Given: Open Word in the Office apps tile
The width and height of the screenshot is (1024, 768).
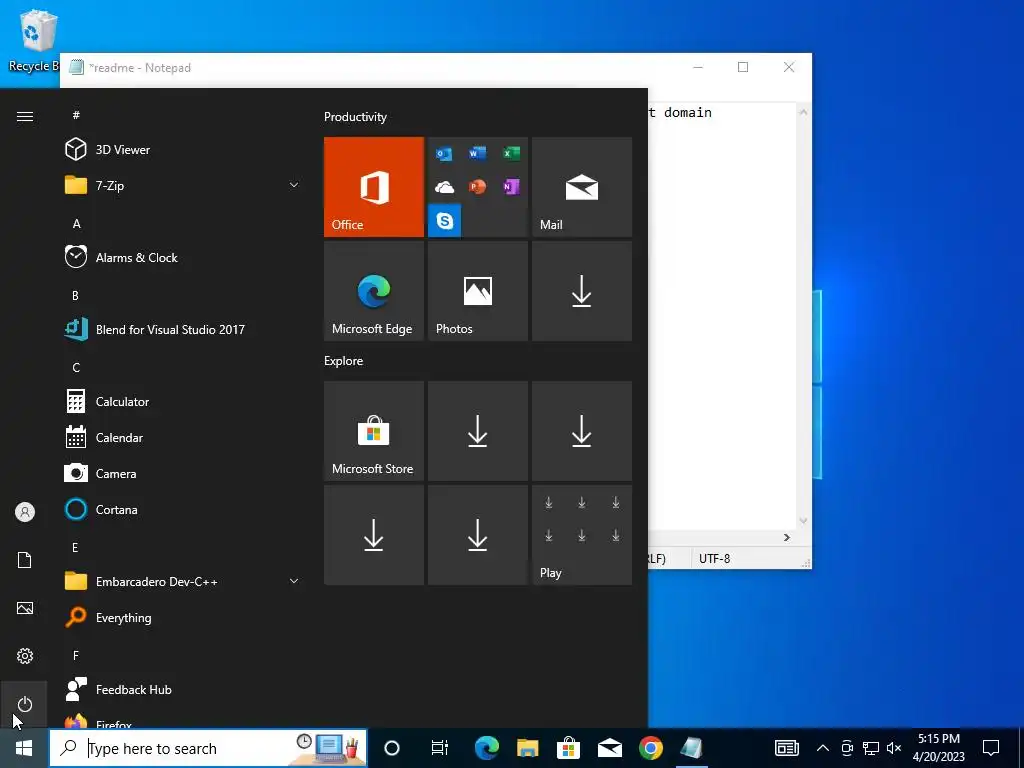Looking at the screenshot, I should click(477, 153).
